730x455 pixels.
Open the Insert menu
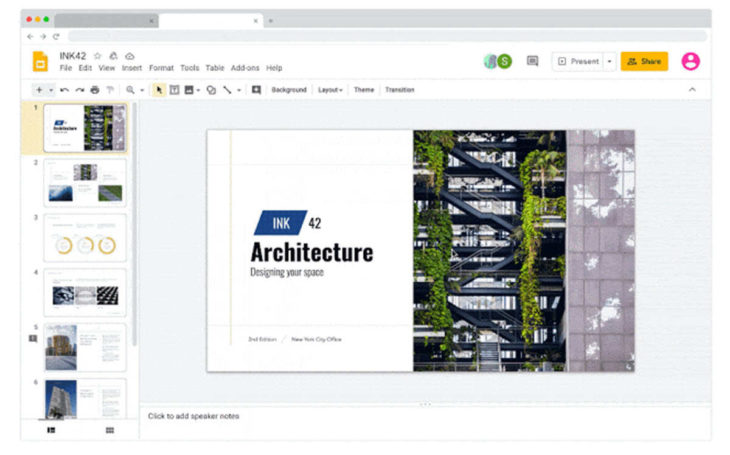point(132,68)
